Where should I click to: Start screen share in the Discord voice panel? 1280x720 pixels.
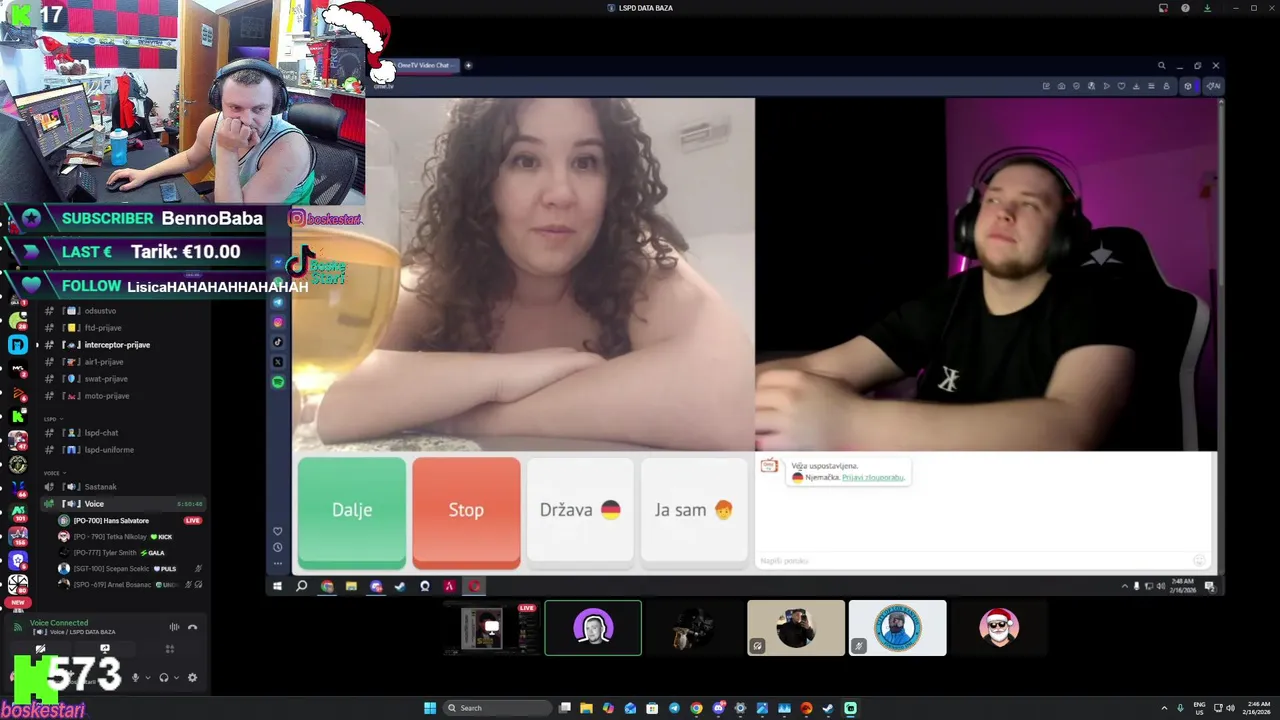point(104,649)
